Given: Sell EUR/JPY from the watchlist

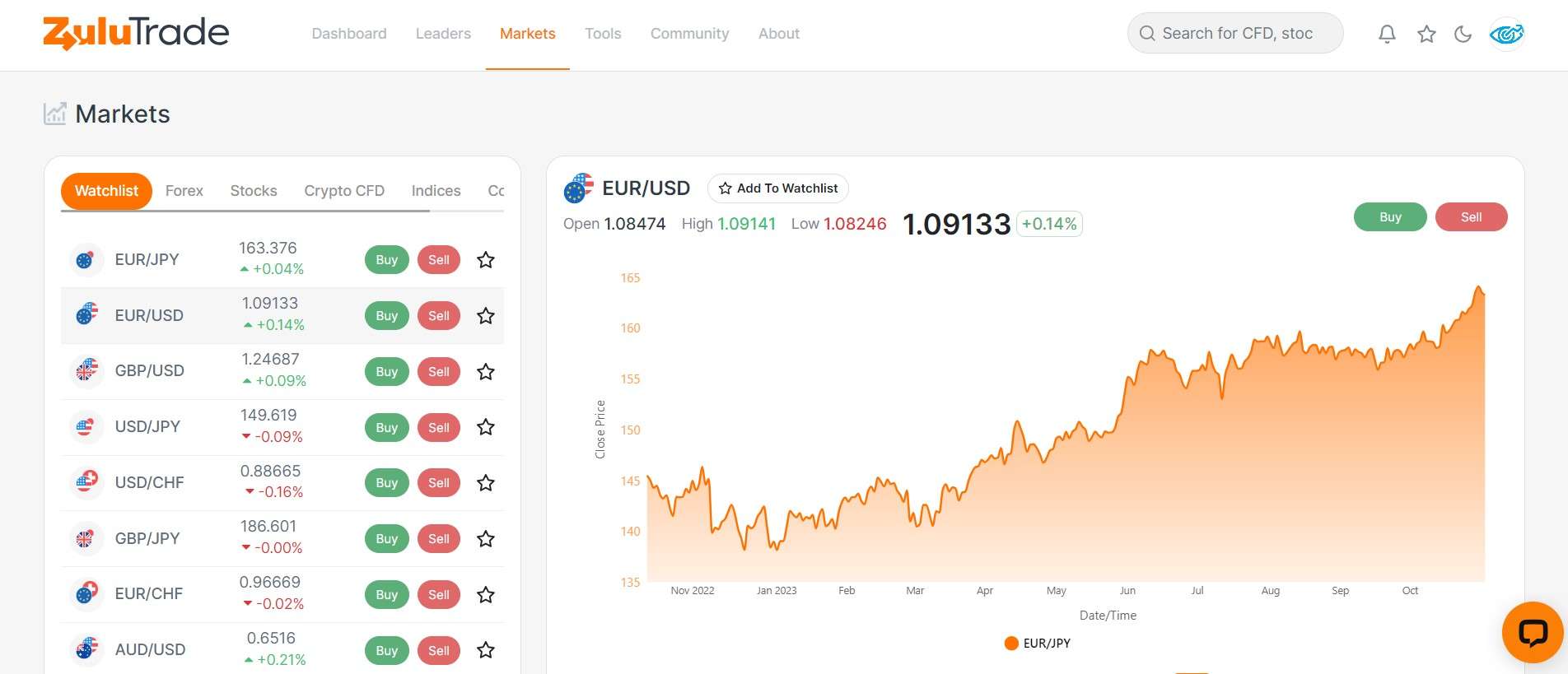Looking at the screenshot, I should point(439,260).
